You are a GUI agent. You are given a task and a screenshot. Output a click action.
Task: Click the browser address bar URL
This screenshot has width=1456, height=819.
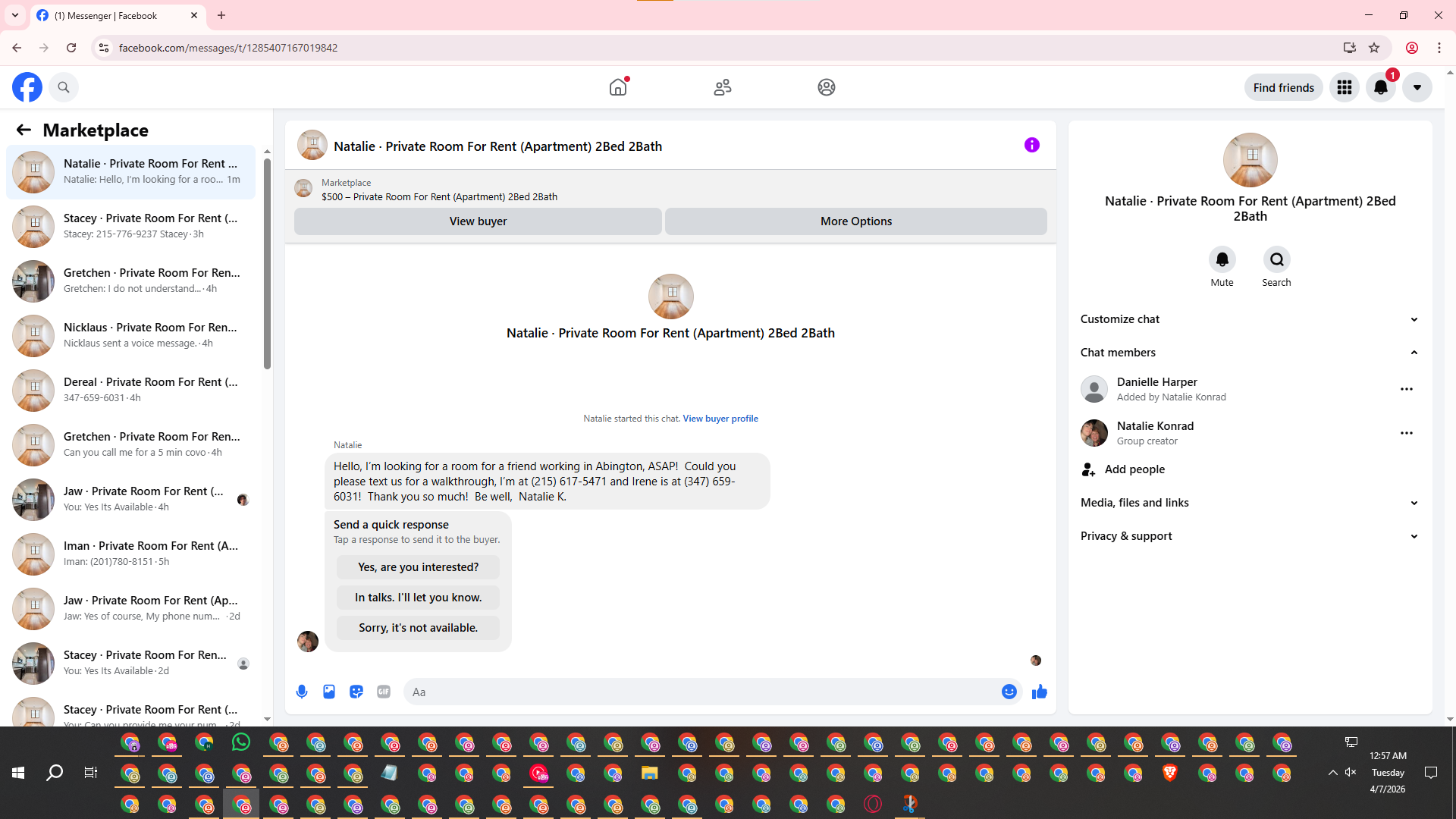[227, 48]
